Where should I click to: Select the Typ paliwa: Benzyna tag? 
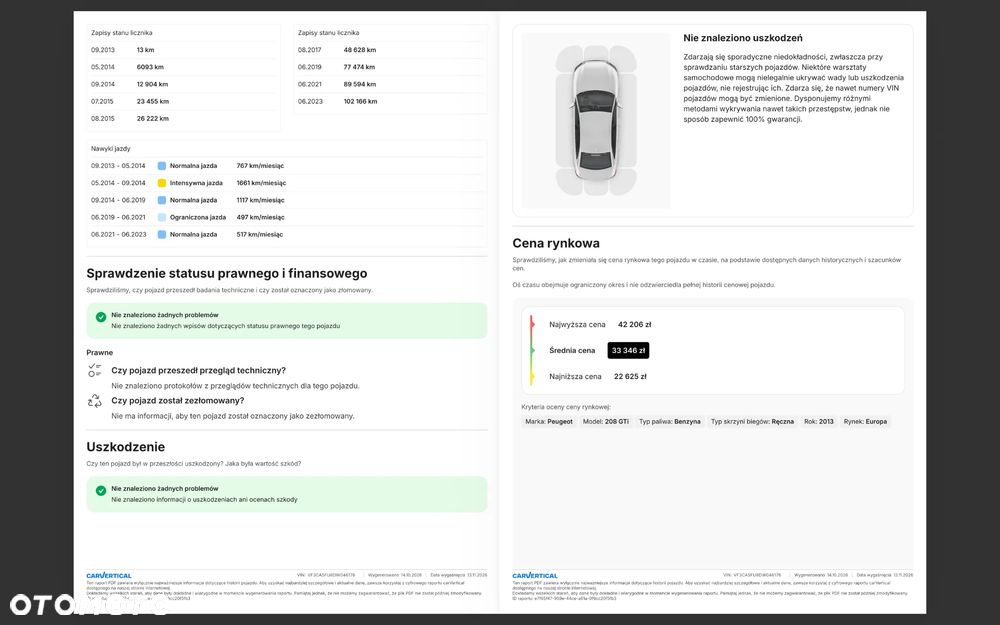670,422
